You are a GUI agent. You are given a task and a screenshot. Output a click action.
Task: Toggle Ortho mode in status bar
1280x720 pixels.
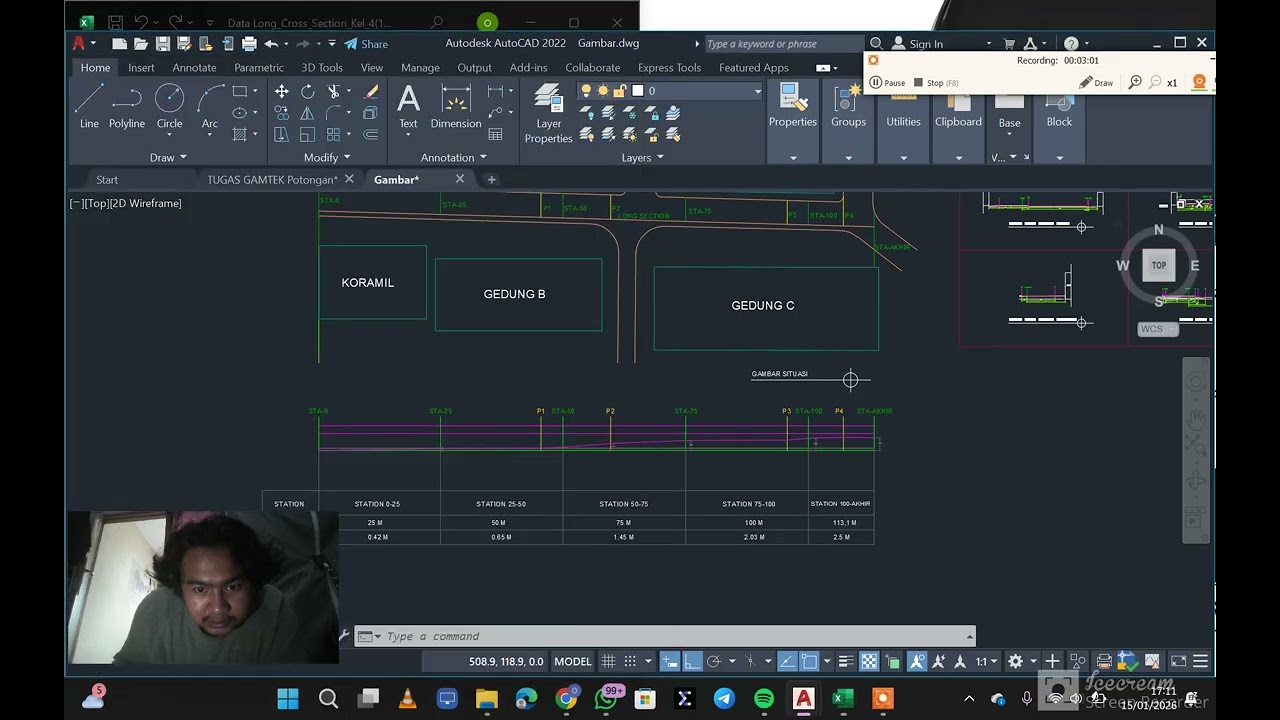(692, 661)
